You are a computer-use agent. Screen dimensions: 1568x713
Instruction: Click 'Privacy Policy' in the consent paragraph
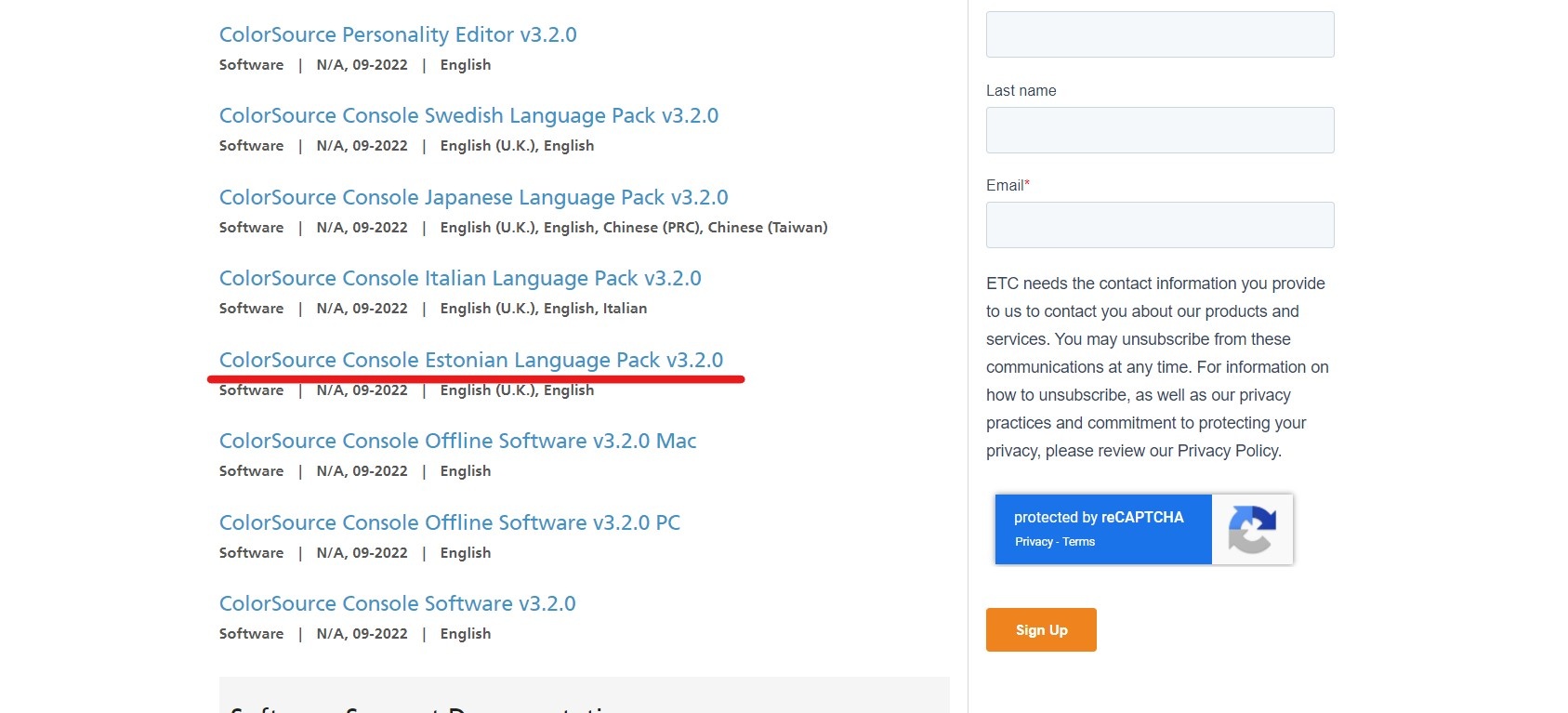(1227, 451)
